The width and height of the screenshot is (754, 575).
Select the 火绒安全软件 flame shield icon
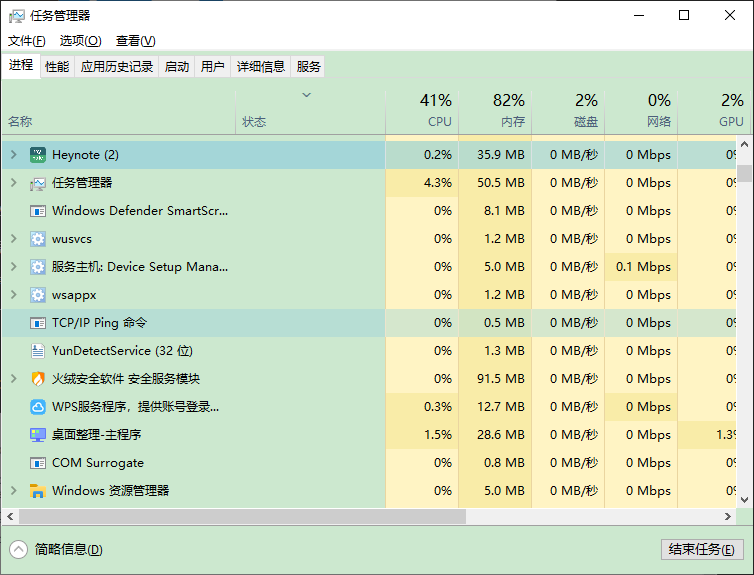(x=38, y=379)
